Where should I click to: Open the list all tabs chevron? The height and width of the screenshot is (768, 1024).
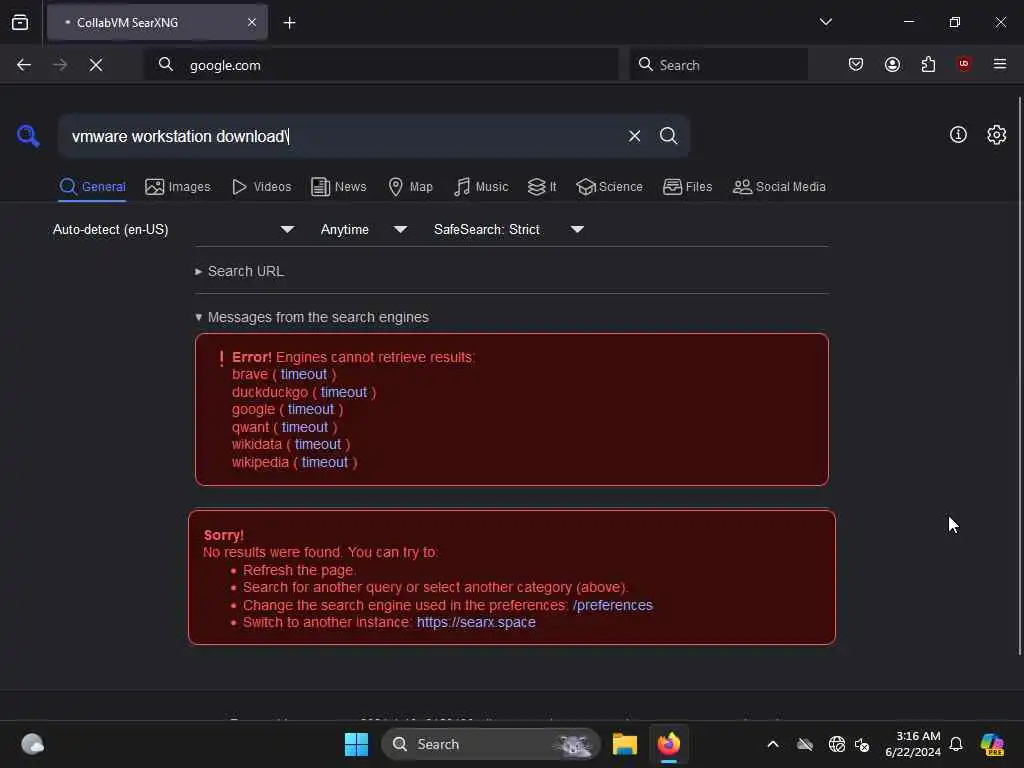click(825, 22)
